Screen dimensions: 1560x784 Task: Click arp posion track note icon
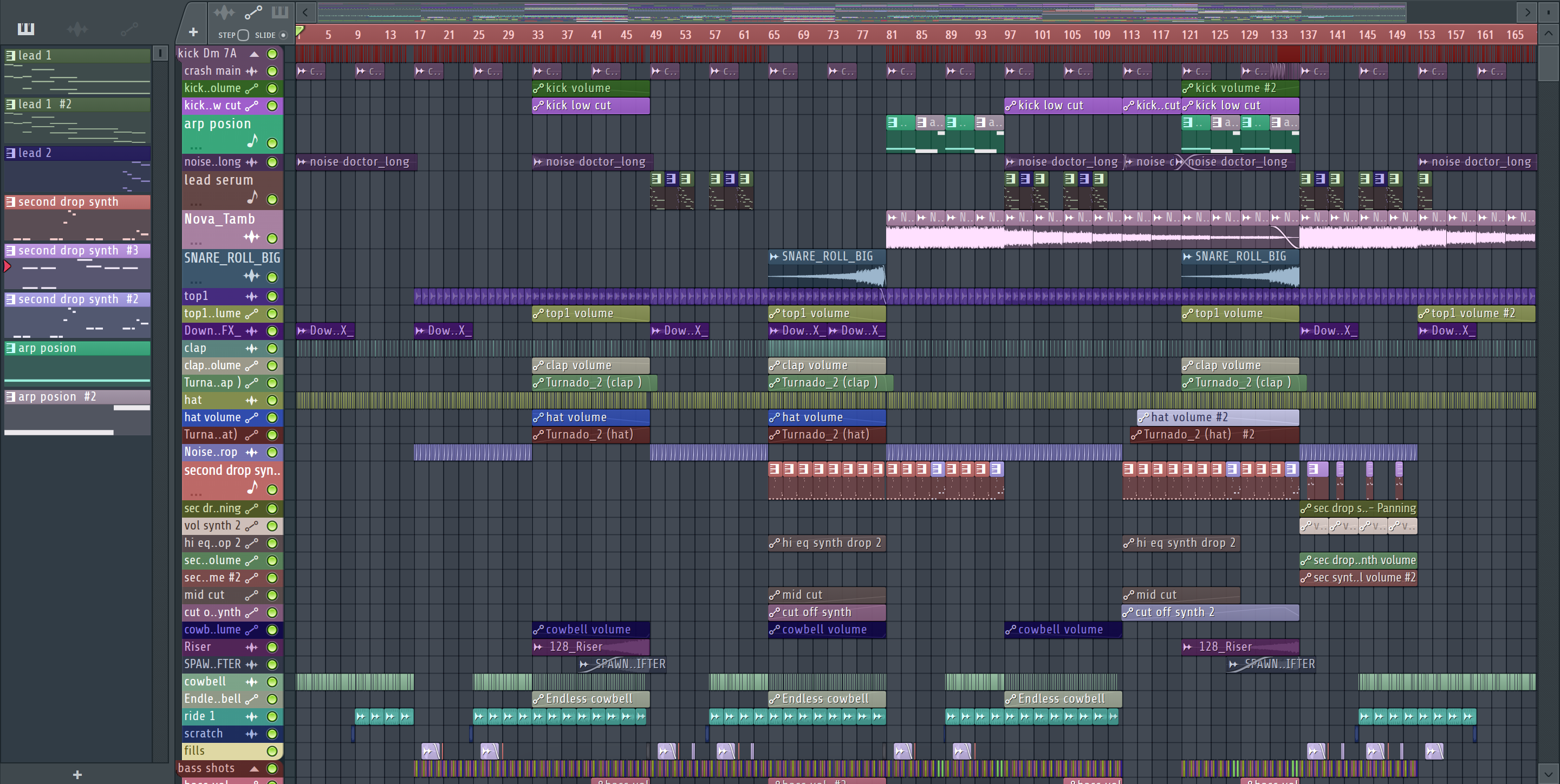coord(252,141)
